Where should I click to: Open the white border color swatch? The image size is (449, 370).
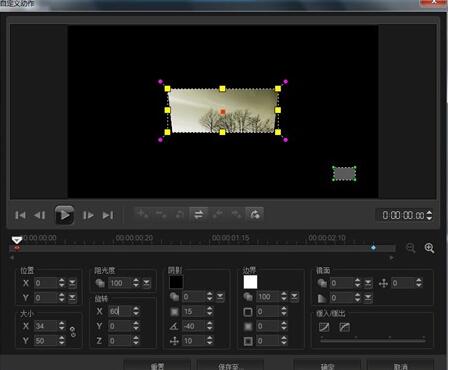(250, 282)
